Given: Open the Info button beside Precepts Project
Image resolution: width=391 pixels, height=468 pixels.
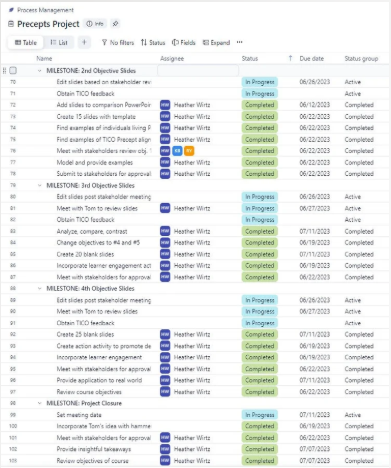Looking at the screenshot, I should (95, 24).
